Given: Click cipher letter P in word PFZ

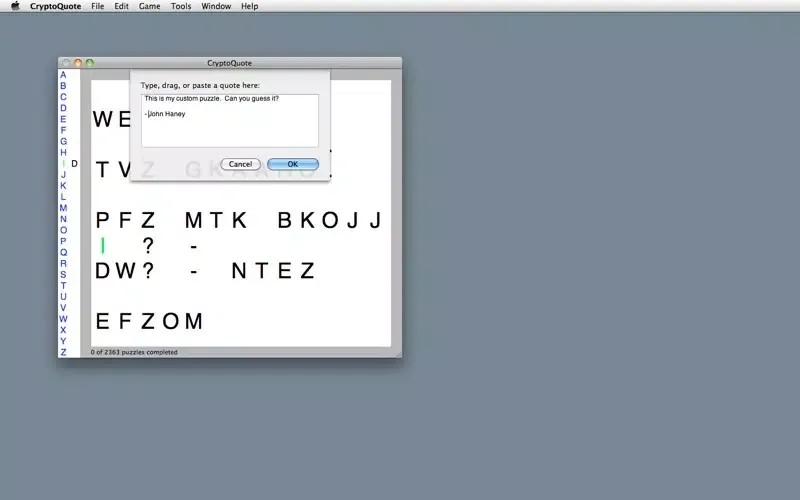Looking at the screenshot, I should tap(102, 221).
